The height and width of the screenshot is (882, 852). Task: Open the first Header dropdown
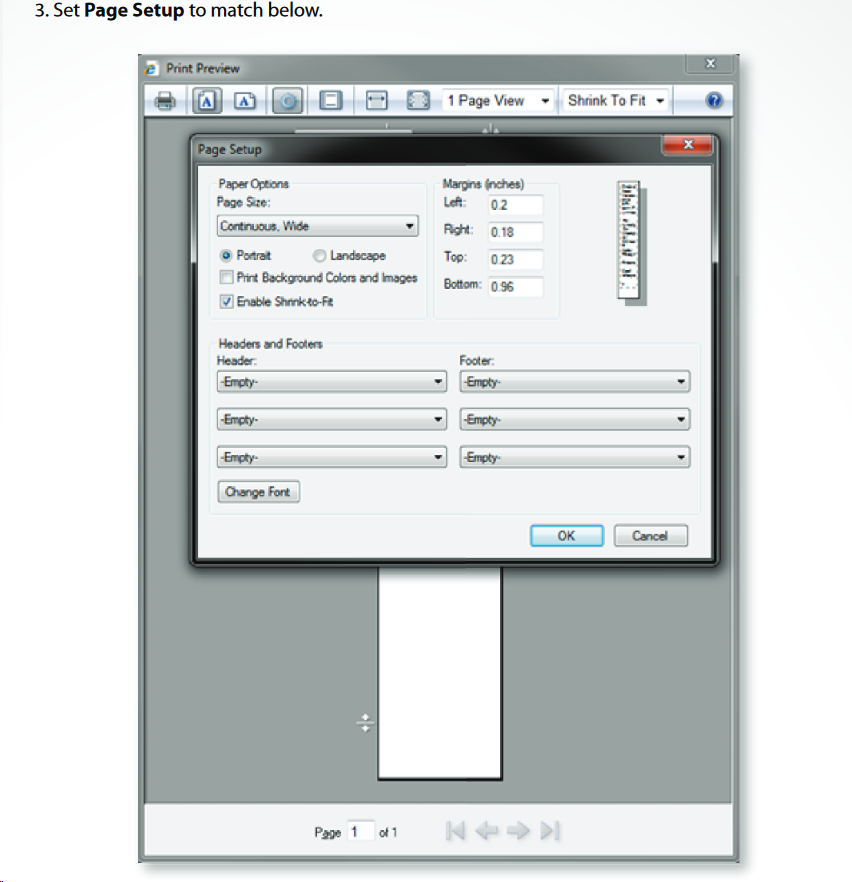[332, 382]
